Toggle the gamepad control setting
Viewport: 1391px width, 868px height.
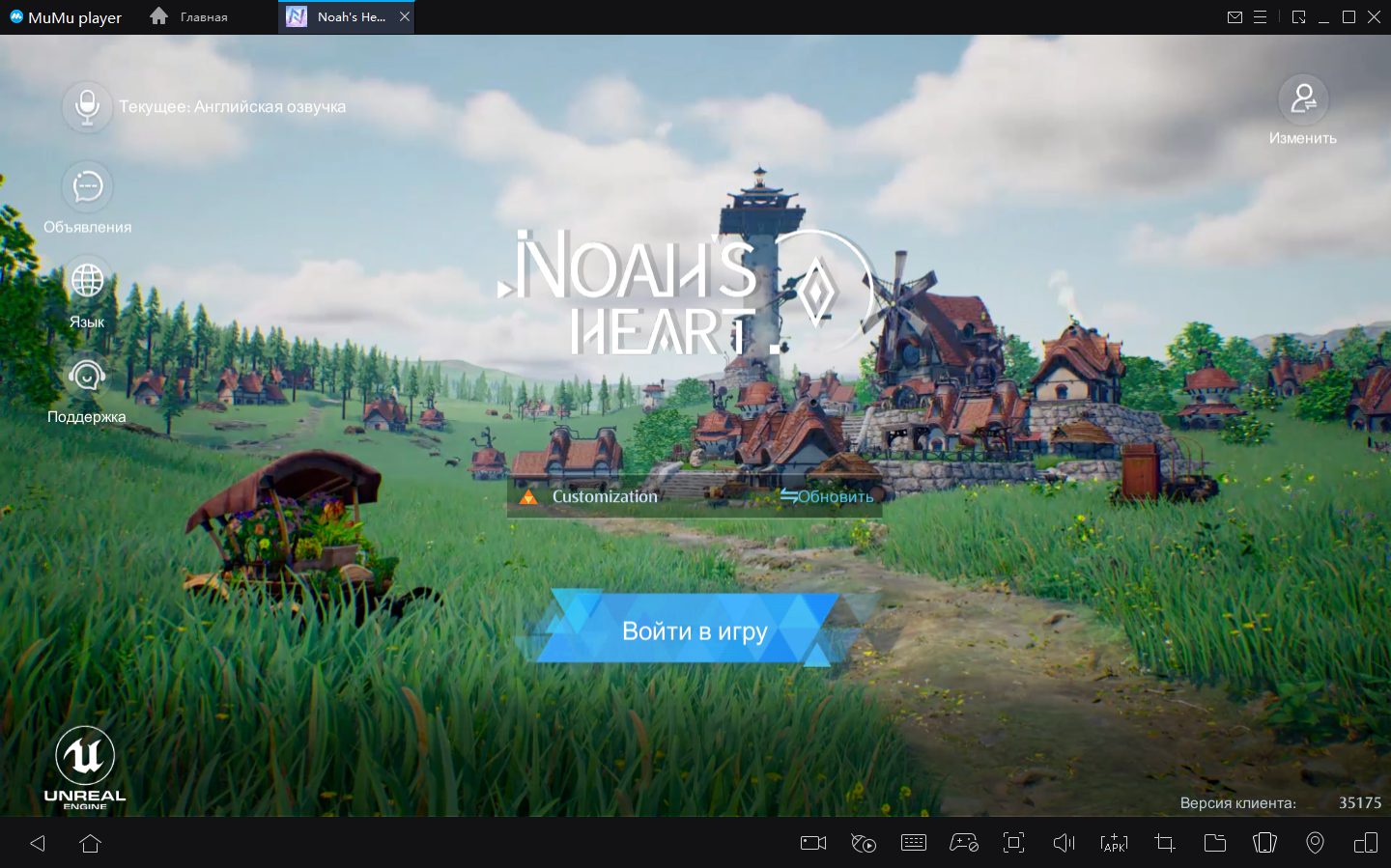pos(963,843)
